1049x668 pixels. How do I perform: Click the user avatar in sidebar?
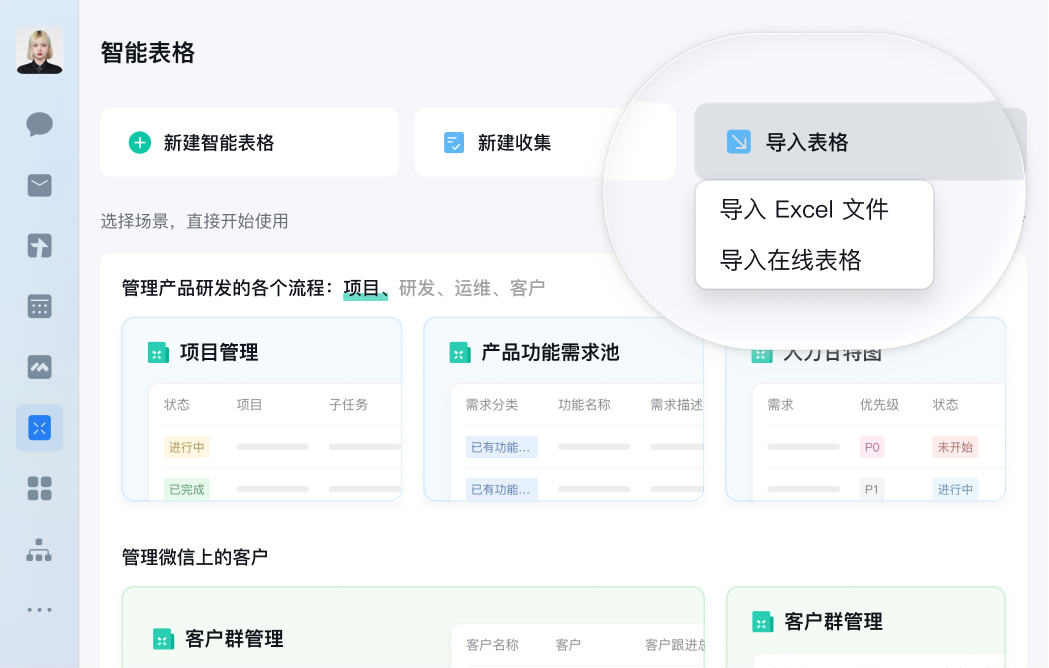coord(39,50)
